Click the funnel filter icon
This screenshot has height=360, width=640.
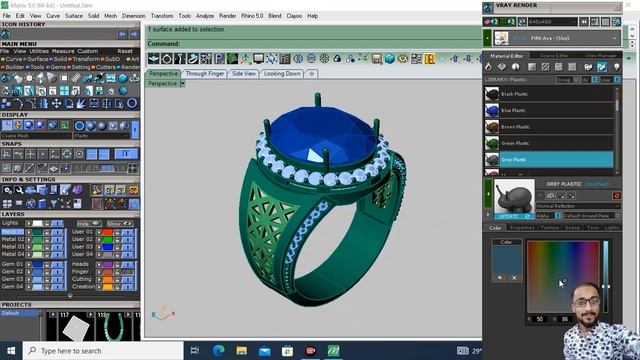pos(54,203)
